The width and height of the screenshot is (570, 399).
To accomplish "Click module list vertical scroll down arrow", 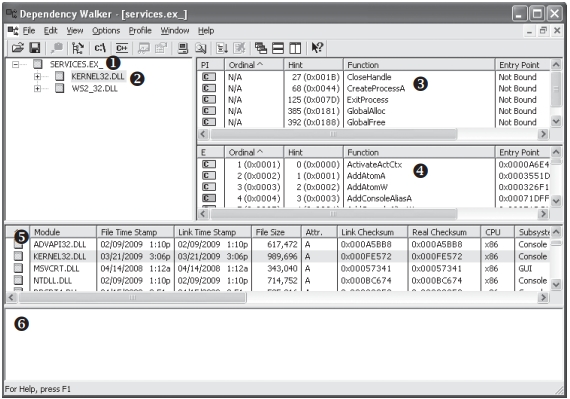I will pos(556,284).
